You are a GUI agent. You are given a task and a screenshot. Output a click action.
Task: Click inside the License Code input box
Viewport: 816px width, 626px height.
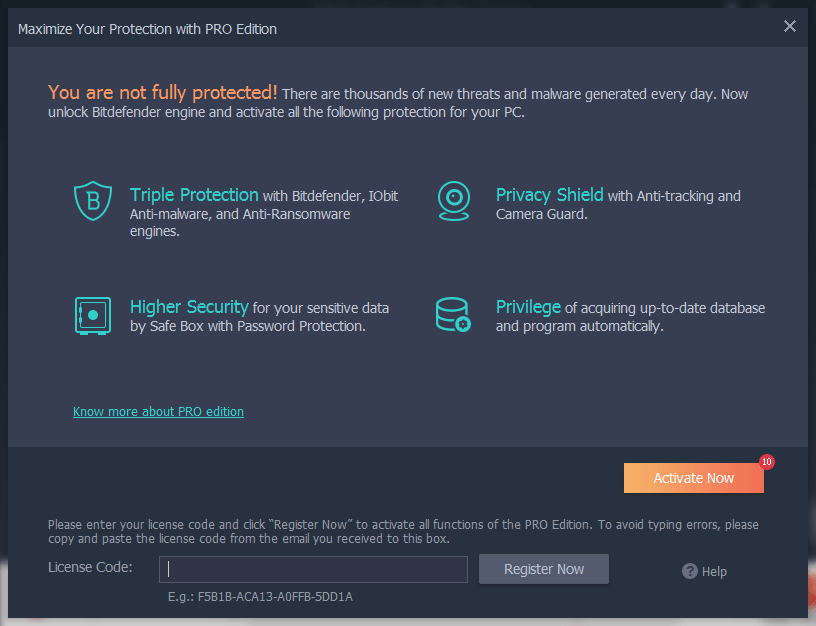pyautogui.click(x=313, y=569)
